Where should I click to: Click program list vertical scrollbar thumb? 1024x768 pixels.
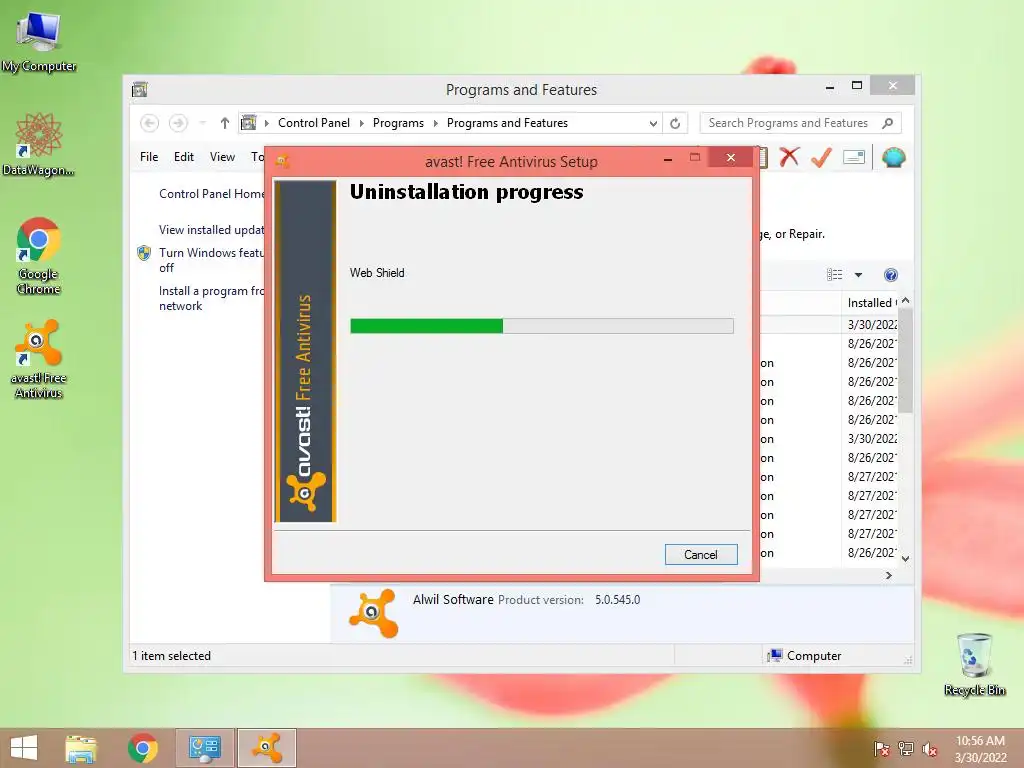[x=905, y=360]
